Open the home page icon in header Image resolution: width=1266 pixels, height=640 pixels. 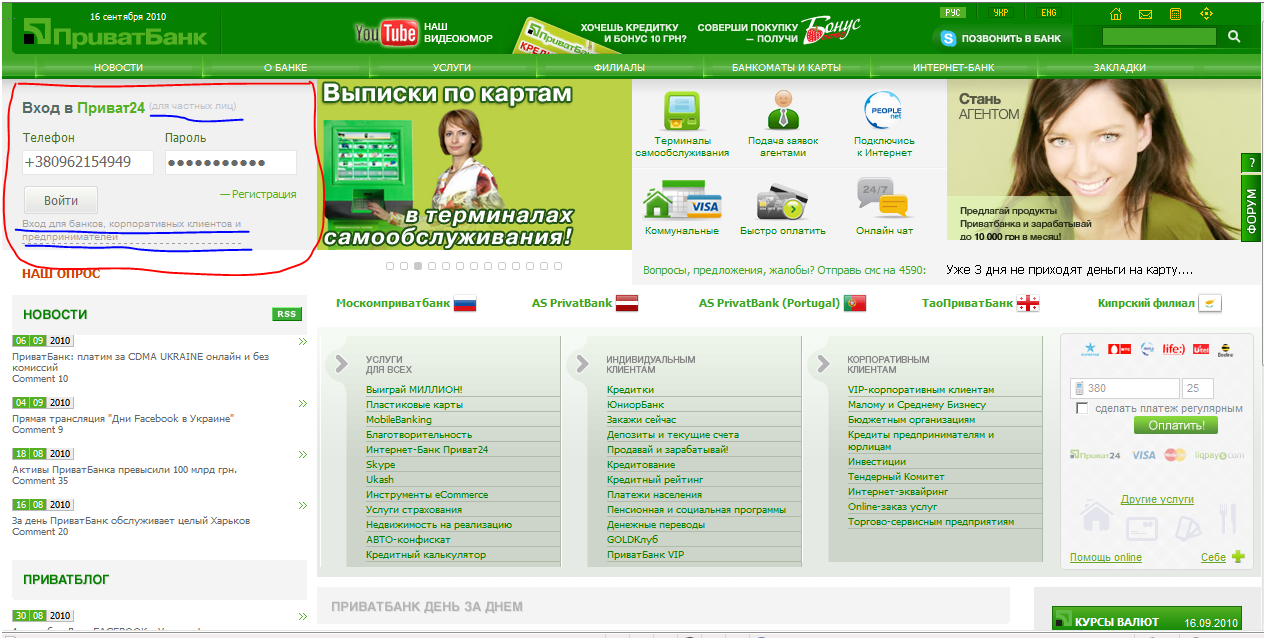tap(1116, 14)
